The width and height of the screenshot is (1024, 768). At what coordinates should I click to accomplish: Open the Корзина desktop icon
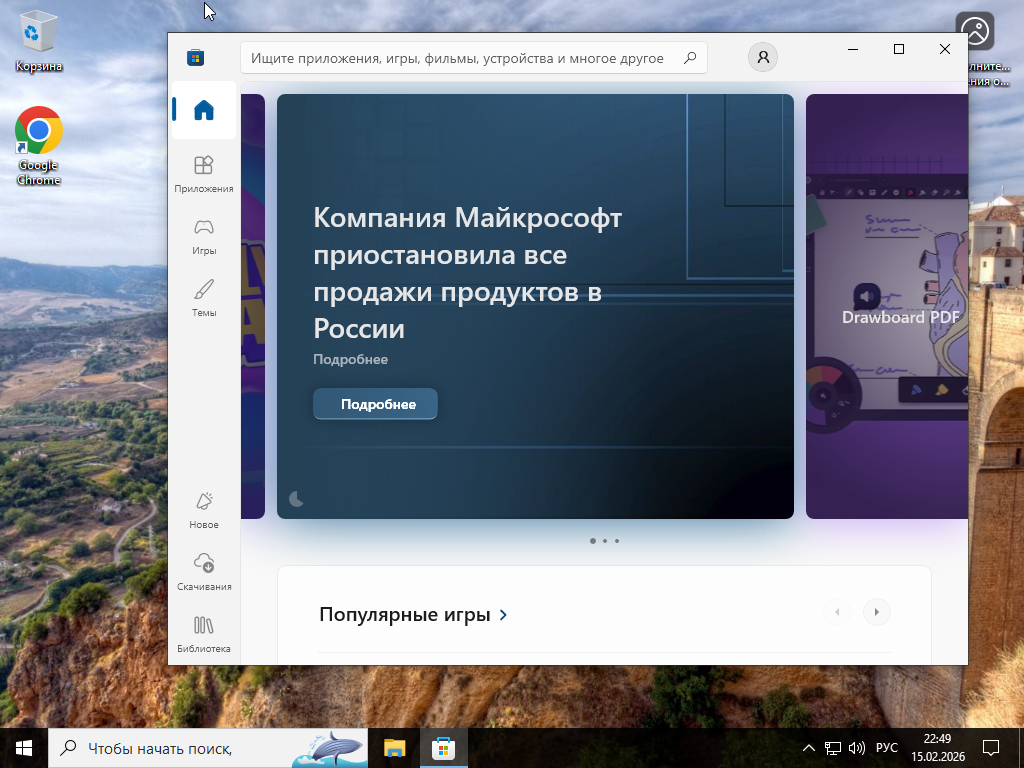pyautogui.click(x=39, y=43)
